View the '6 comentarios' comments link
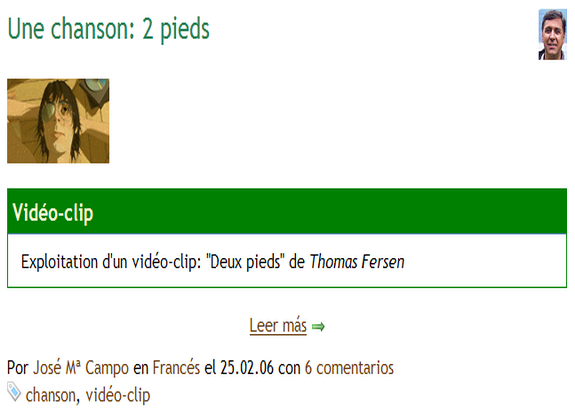The width and height of the screenshot is (575, 420). click(349, 368)
